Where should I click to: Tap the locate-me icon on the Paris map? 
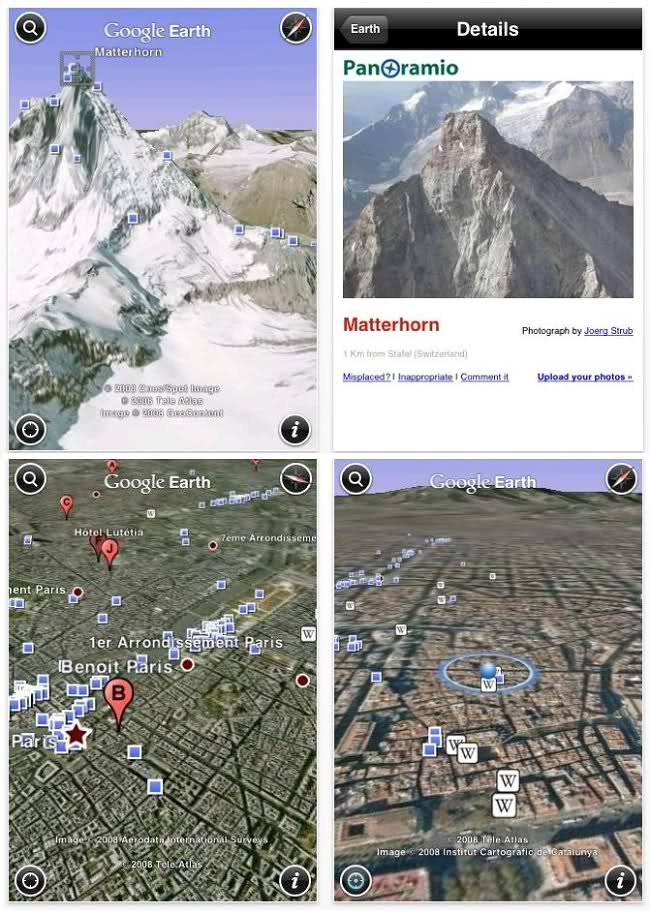pos(30,881)
